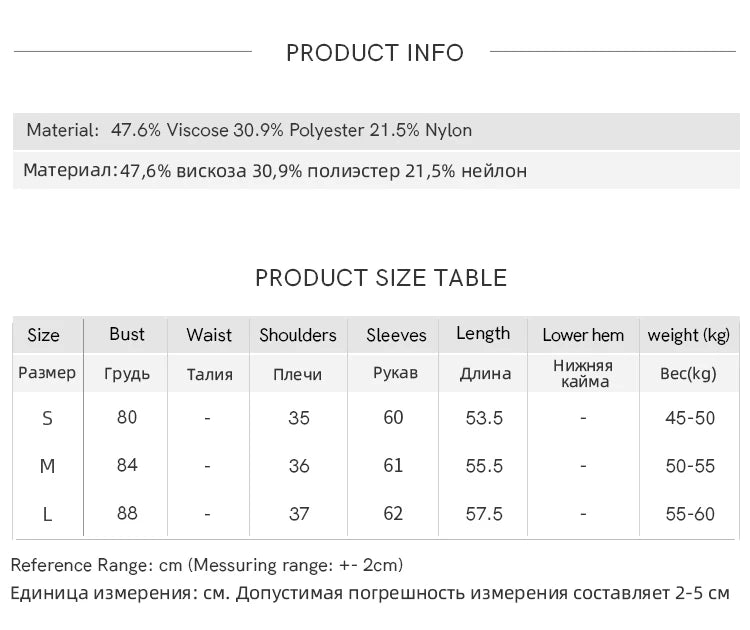Click the Sleeves column header

tap(396, 335)
